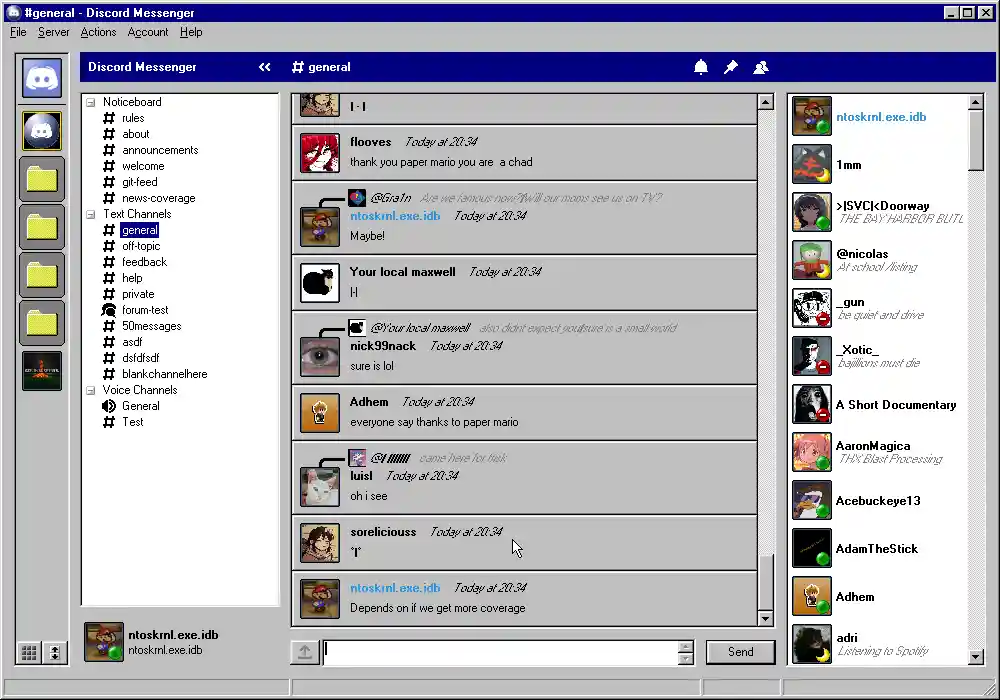Viewport: 1000px width, 700px height.
Task: Join the General voice channel speaker icon
Action: point(110,406)
